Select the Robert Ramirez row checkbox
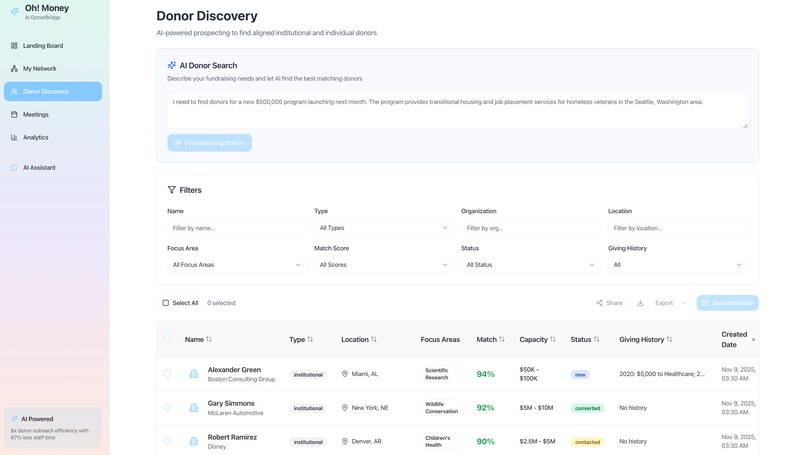This screenshot has height=455, width=806. click(167, 441)
